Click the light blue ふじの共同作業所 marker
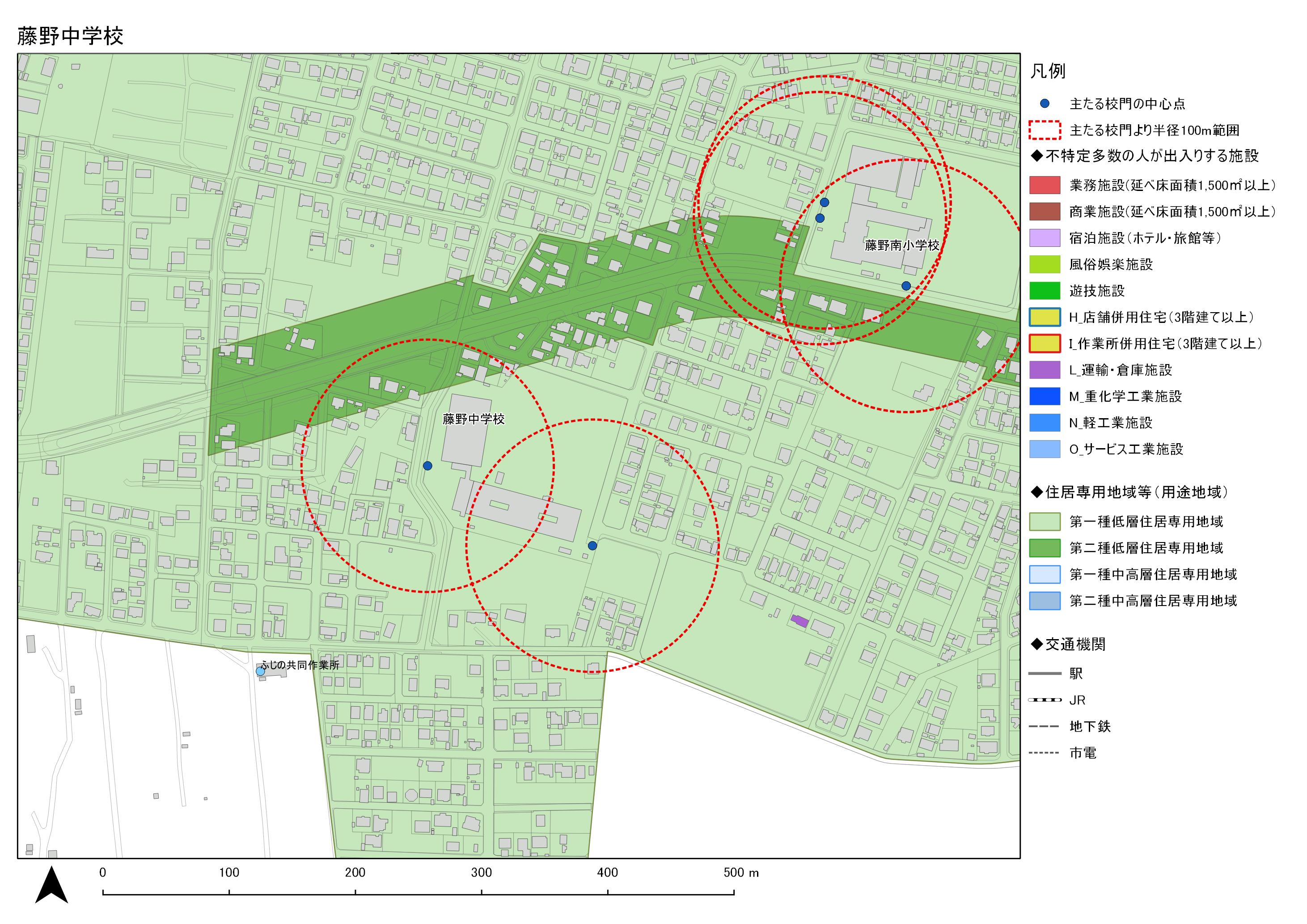The height and width of the screenshot is (924, 1307). (x=260, y=671)
